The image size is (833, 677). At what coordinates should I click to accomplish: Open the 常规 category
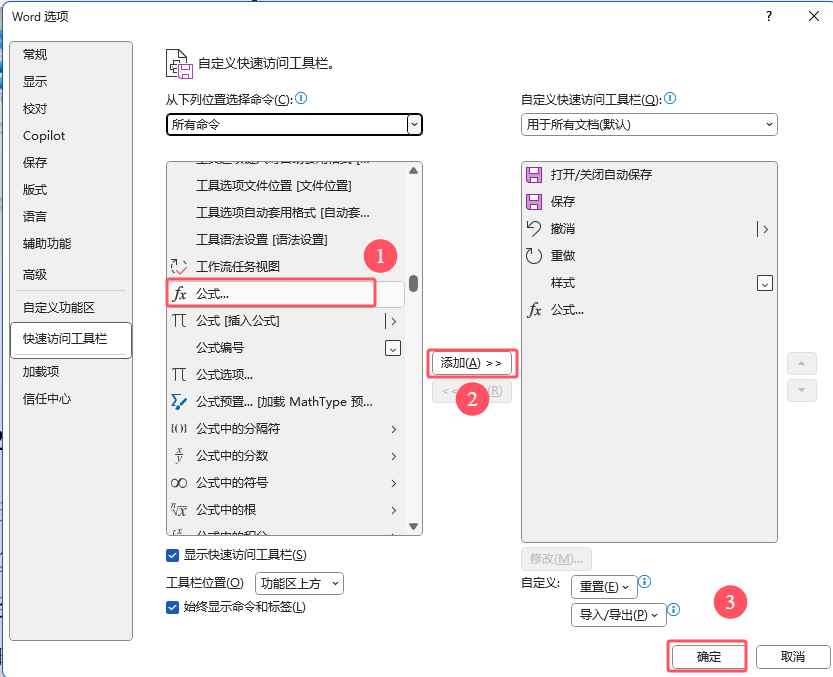[x=71, y=54]
